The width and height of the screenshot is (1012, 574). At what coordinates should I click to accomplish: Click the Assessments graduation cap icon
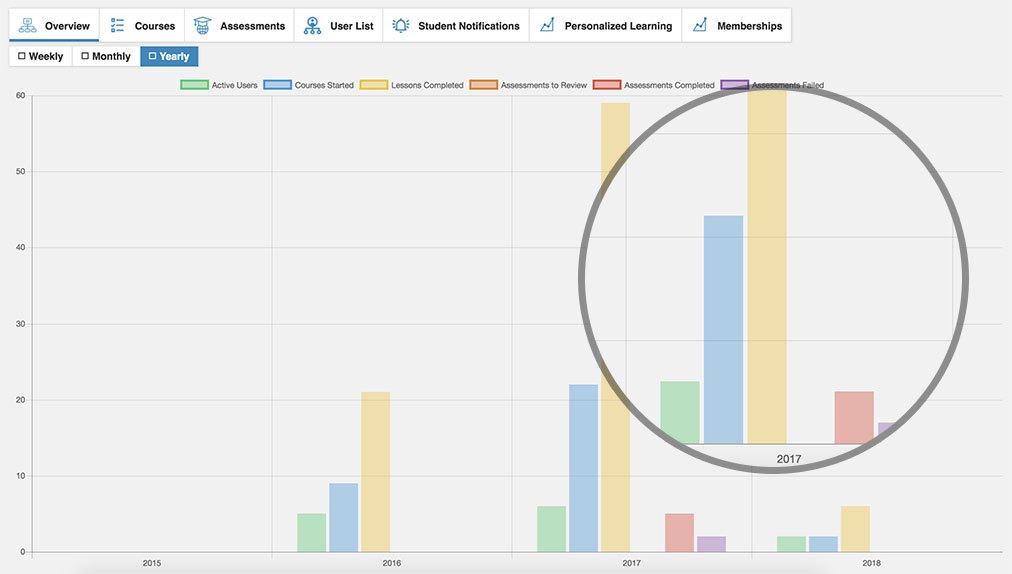tap(202, 25)
